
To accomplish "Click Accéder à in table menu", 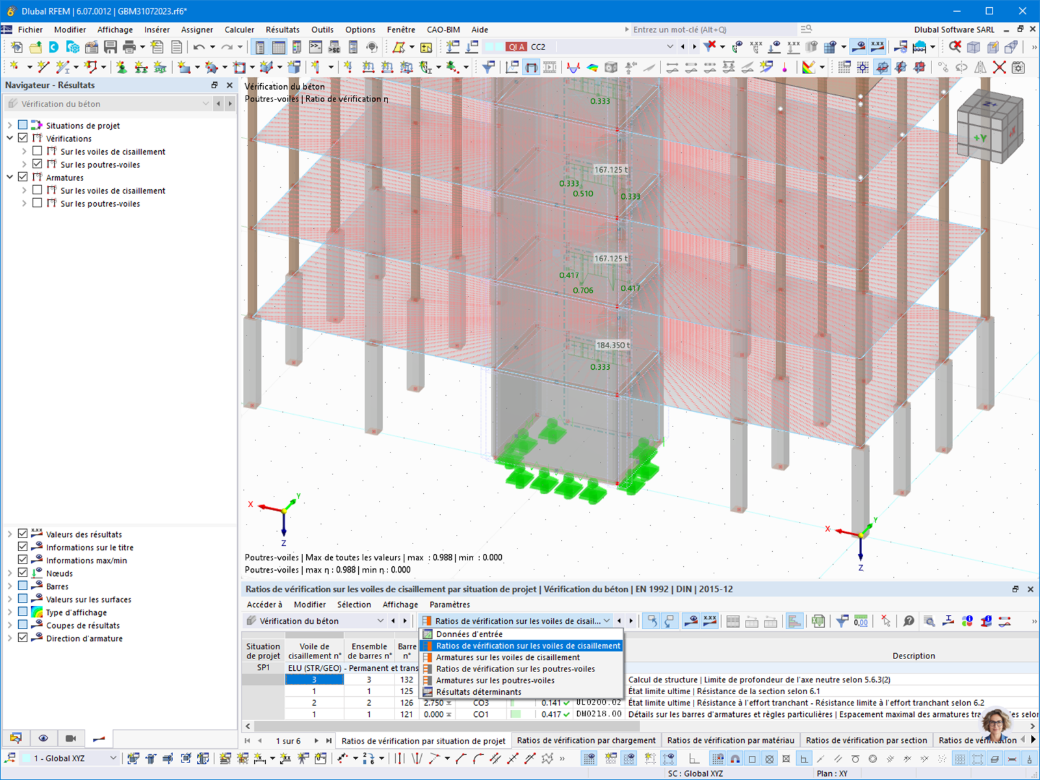I will click(264, 604).
